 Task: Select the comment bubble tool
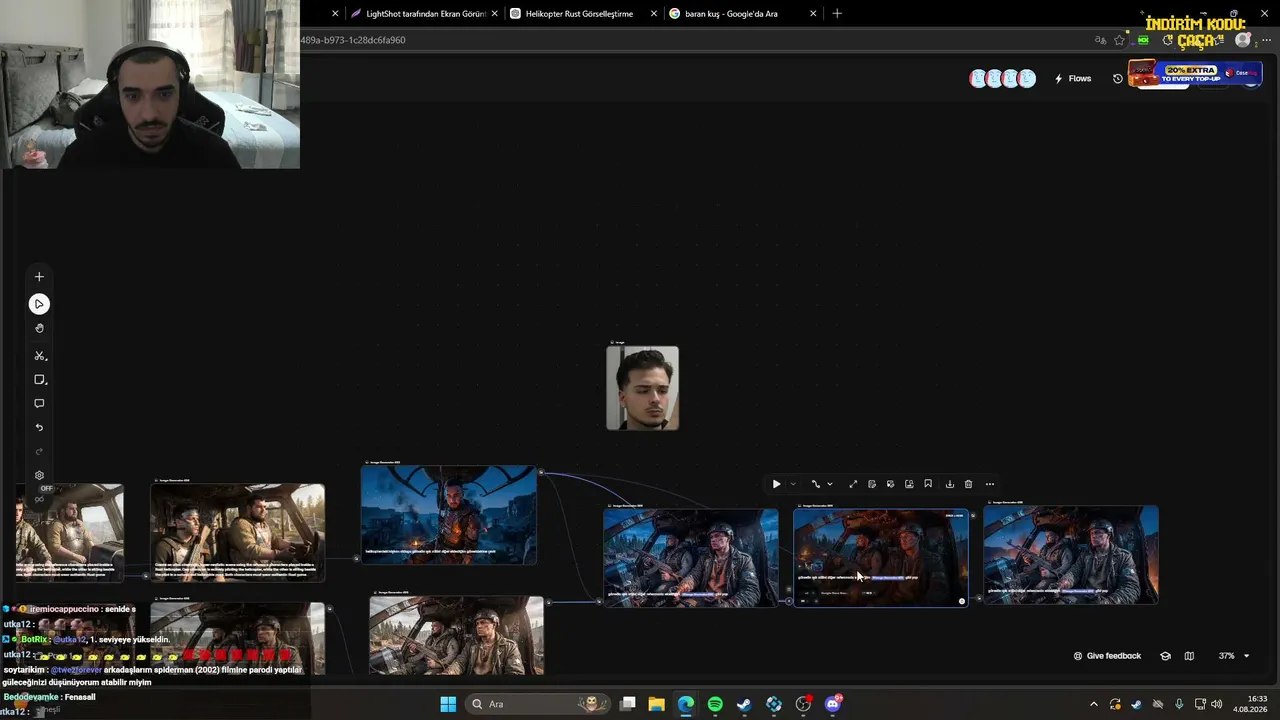[x=39, y=404]
